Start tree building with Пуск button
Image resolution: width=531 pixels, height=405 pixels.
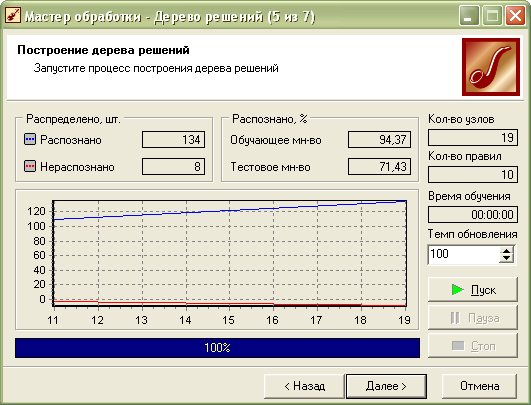[x=473, y=290]
